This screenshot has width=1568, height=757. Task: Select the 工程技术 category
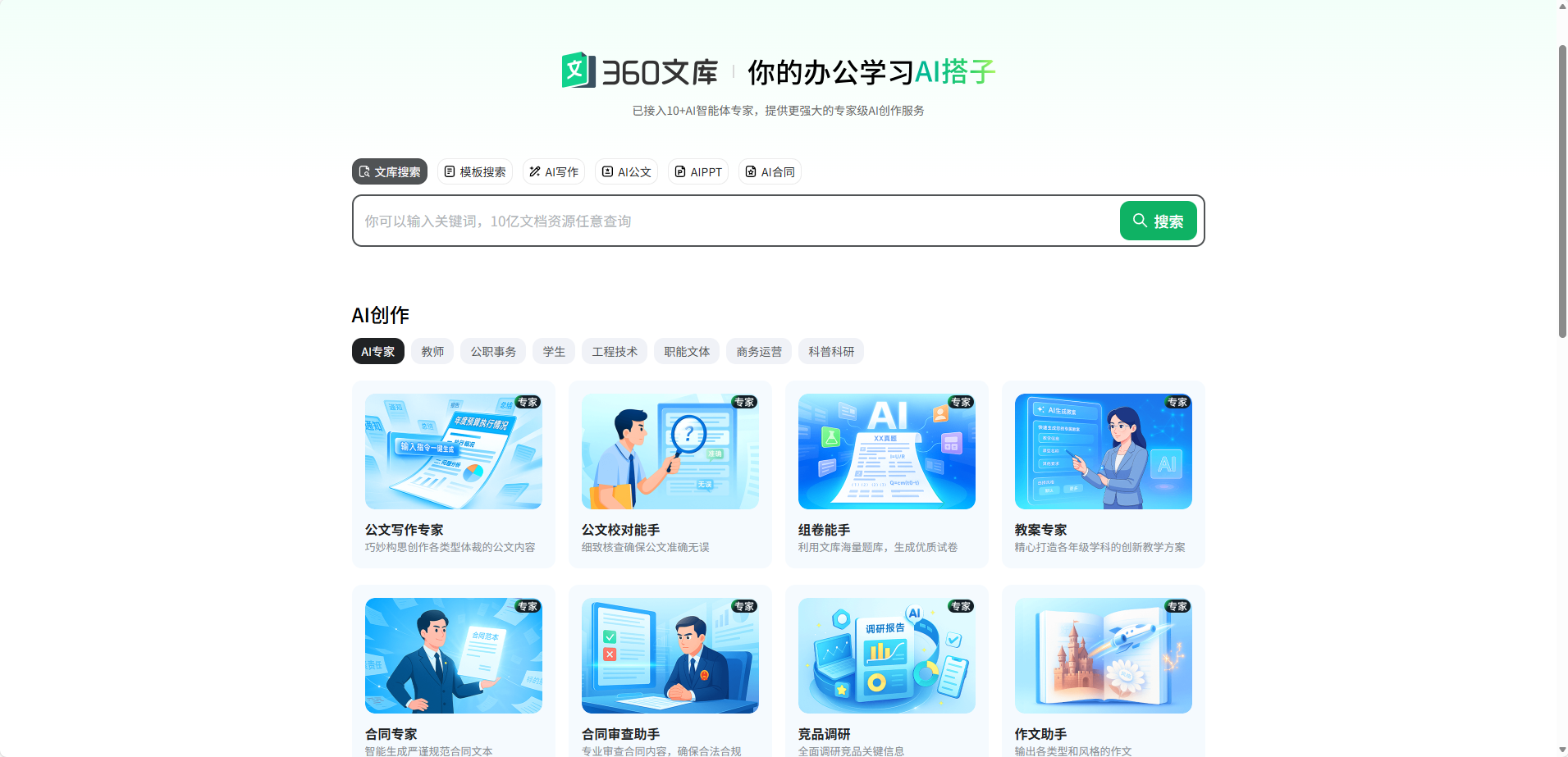[615, 351]
